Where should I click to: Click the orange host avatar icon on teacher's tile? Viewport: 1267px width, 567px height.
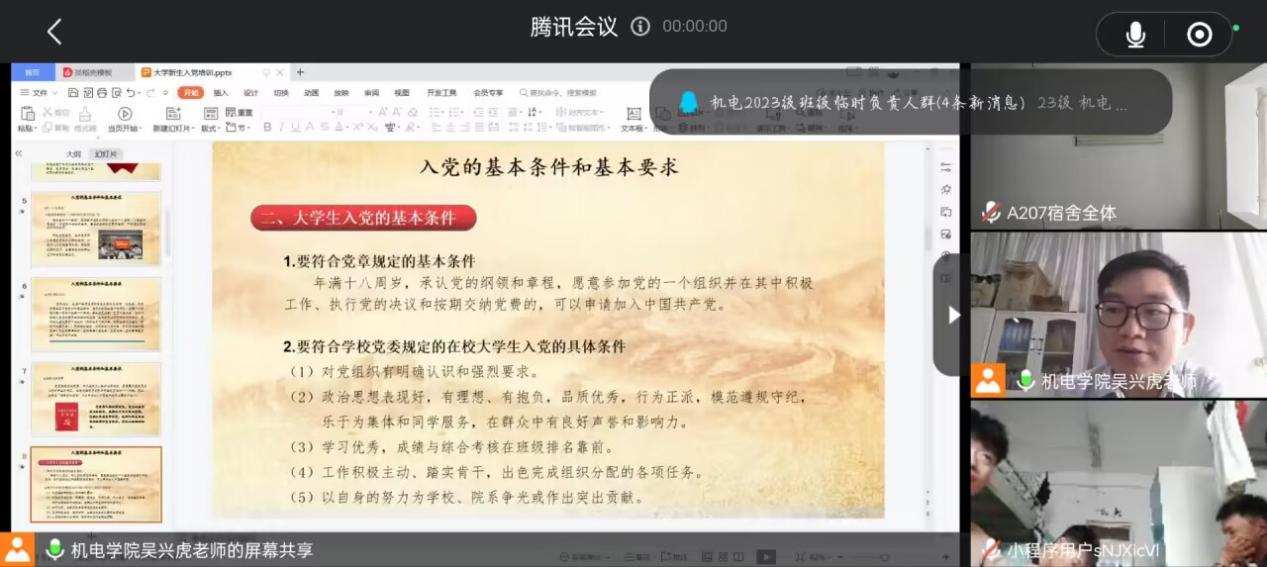(988, 380)
